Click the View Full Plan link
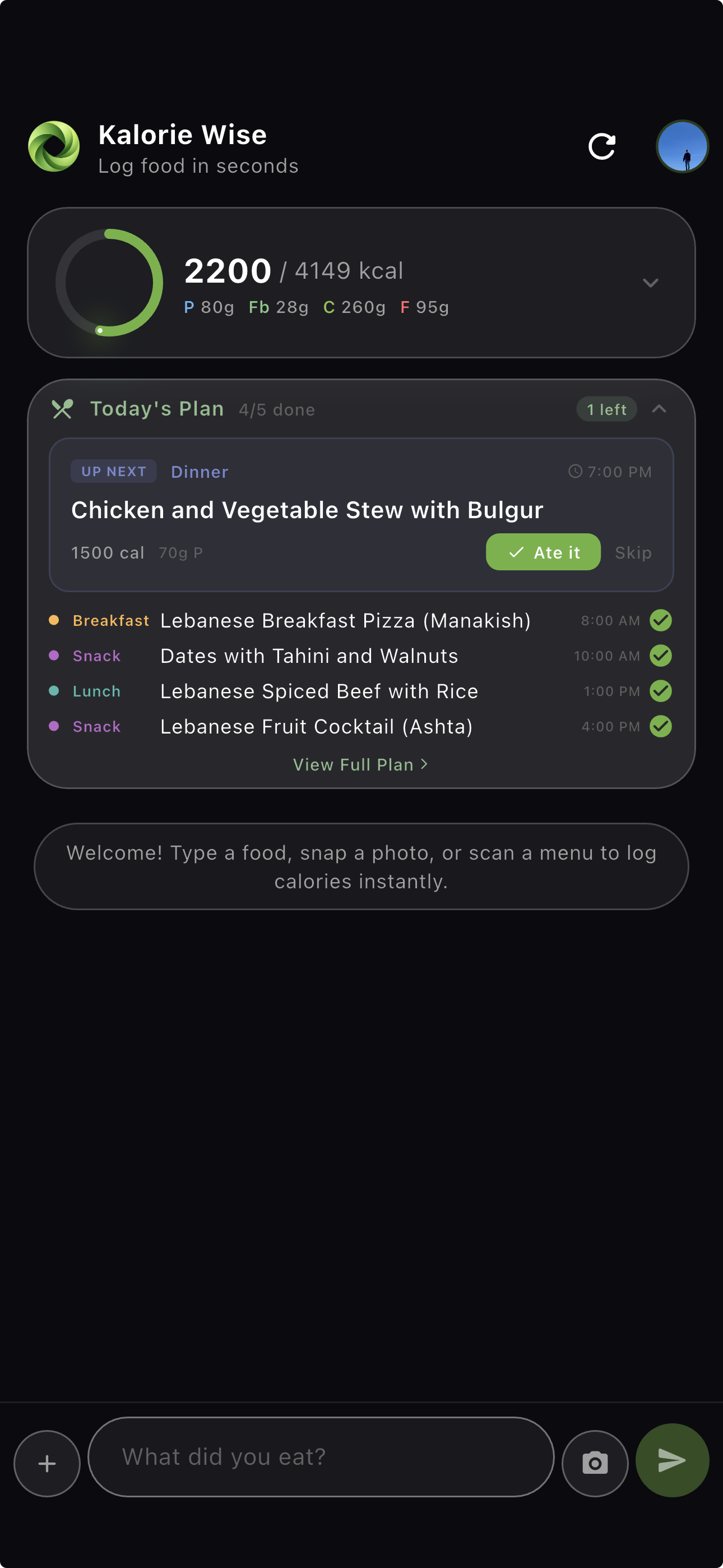 (x=360, y=764)
